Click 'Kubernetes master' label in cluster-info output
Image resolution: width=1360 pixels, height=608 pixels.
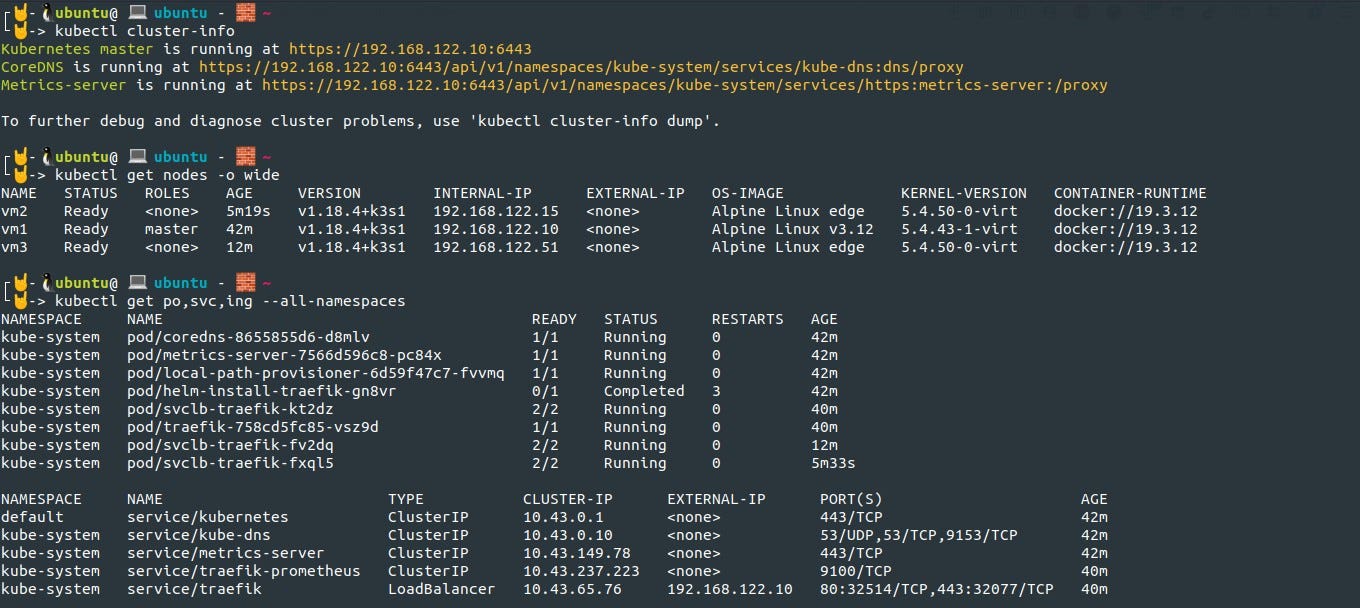pos(77,49)
